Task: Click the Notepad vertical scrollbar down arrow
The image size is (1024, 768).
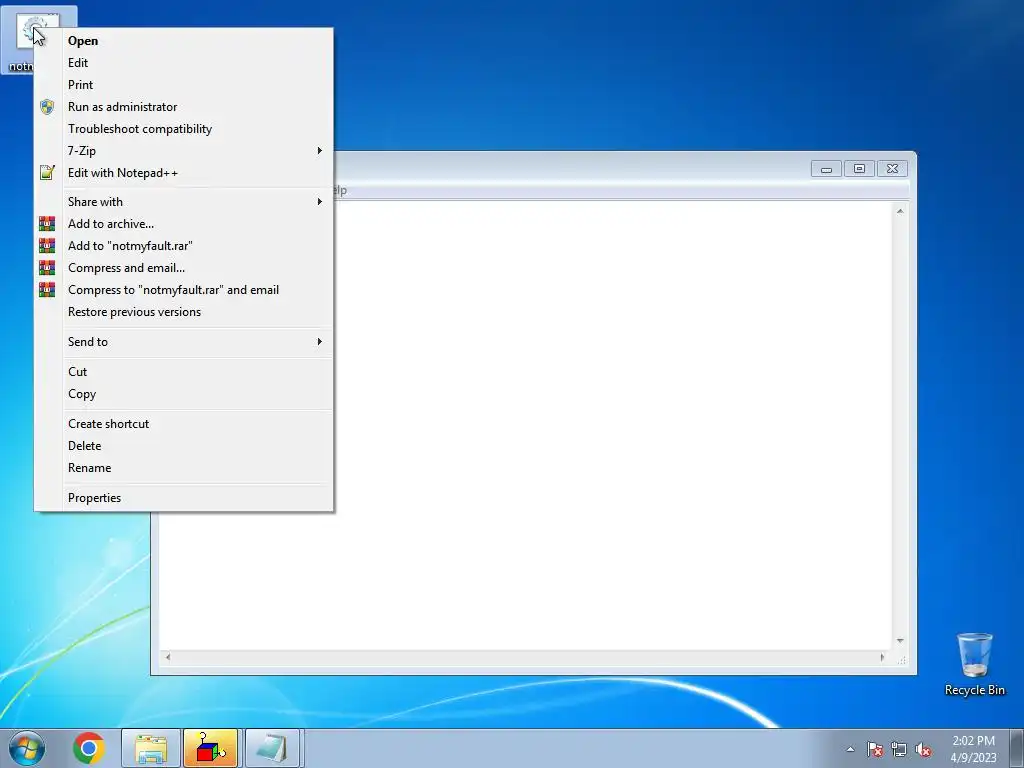Action: tap(900, 641)
